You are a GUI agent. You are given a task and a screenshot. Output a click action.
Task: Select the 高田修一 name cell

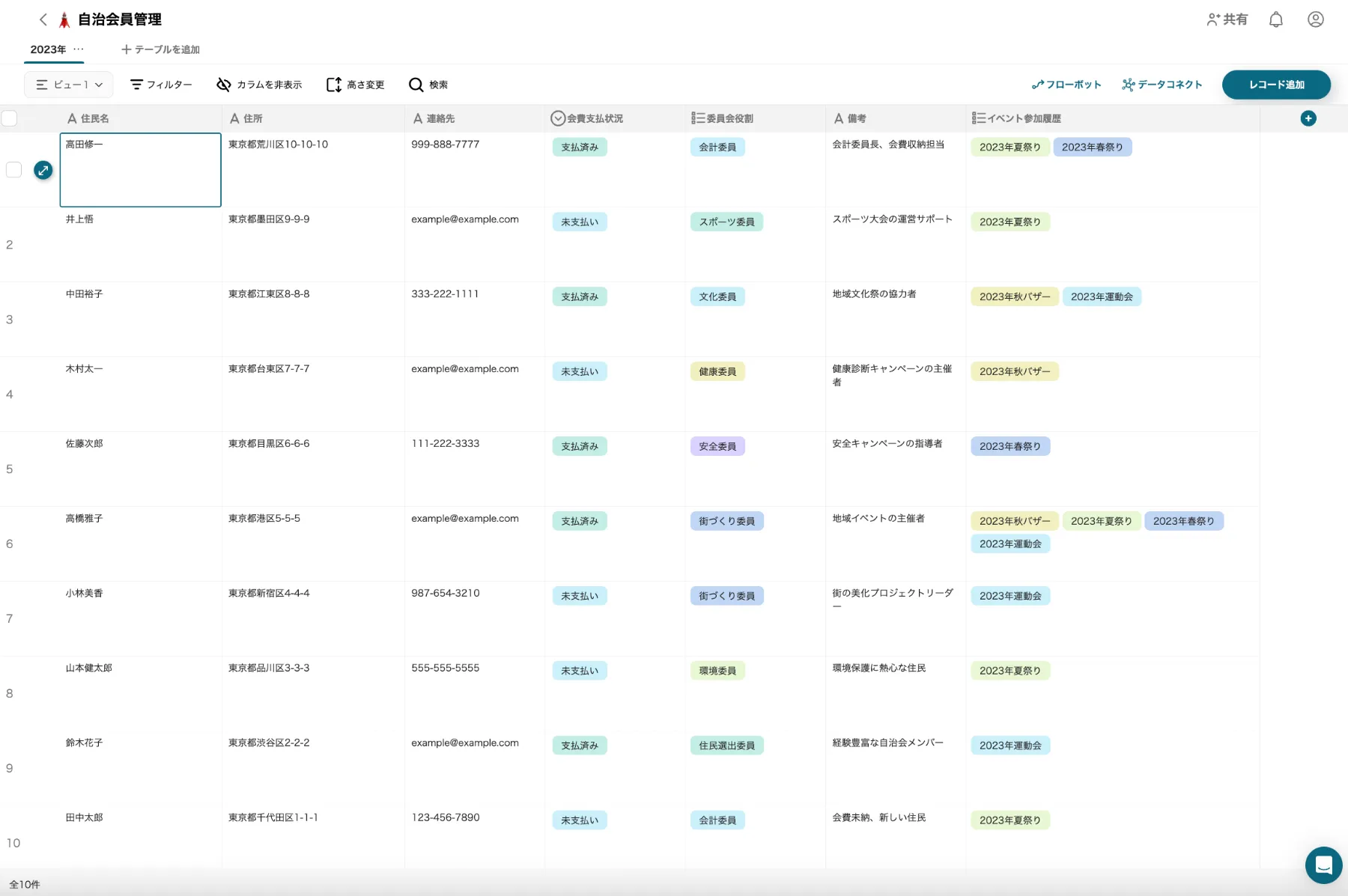[x=141, y=170]
